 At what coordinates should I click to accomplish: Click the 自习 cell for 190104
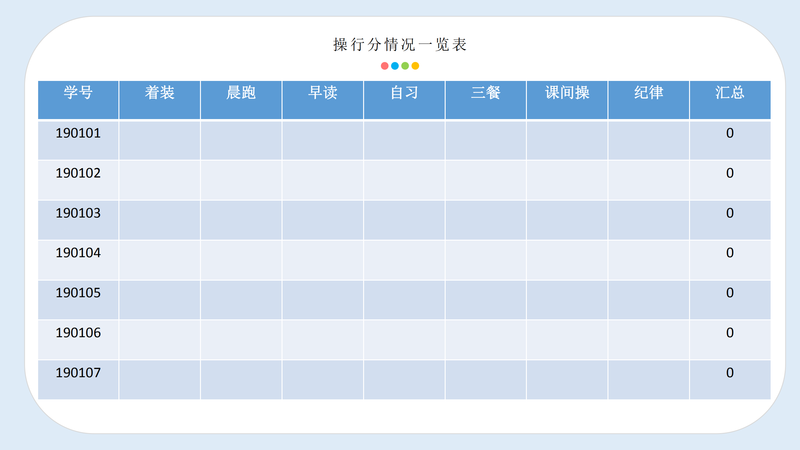[404, 260]
